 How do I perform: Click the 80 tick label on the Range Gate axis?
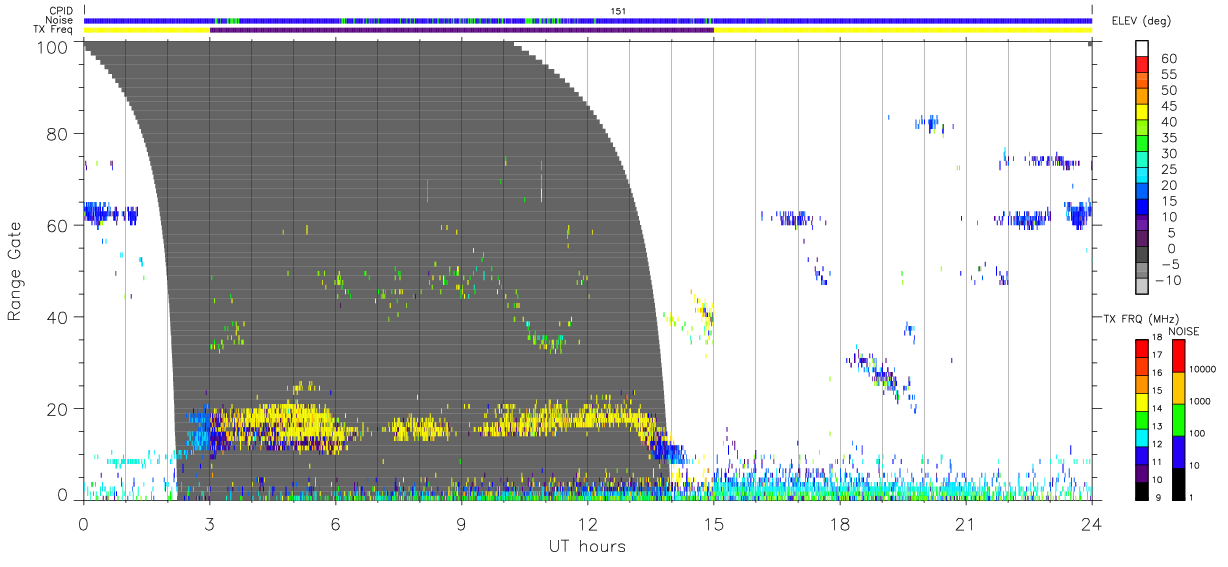[58, 134]
